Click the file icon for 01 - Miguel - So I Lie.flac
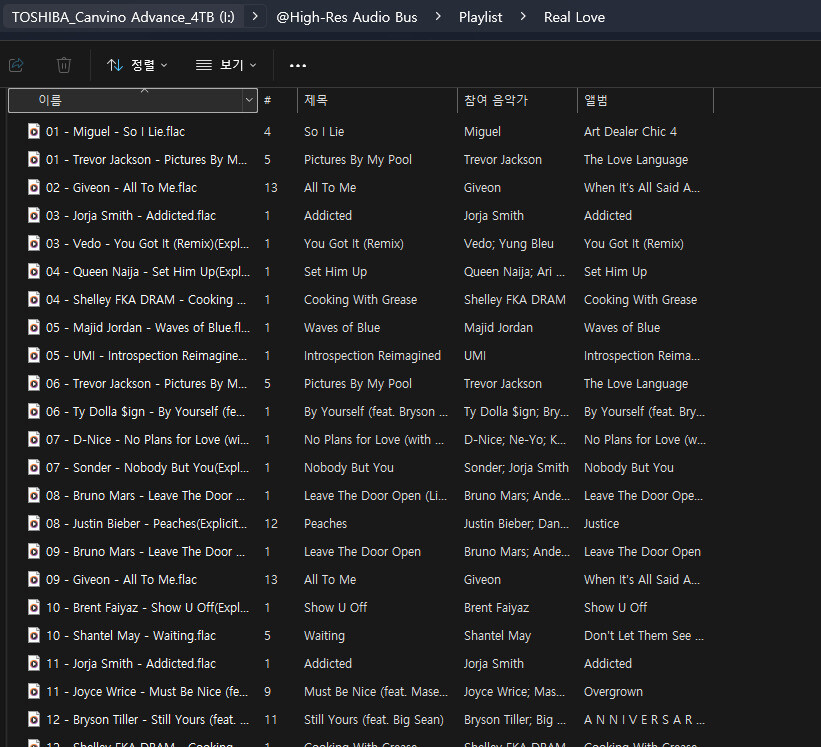The image size is (821, 747). pyautogui.click(x=34, y=131)
